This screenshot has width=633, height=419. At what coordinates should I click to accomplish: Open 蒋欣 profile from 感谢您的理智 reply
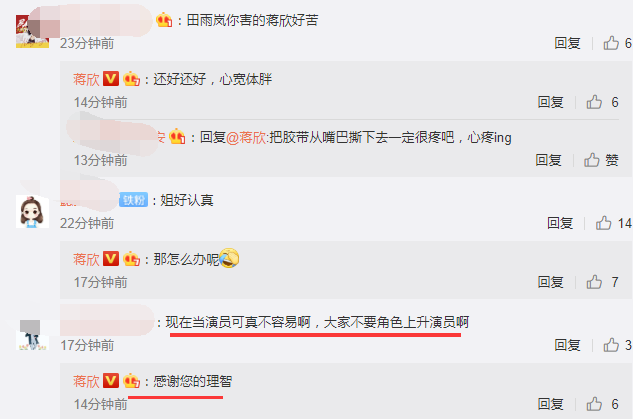tap(86, 381)
